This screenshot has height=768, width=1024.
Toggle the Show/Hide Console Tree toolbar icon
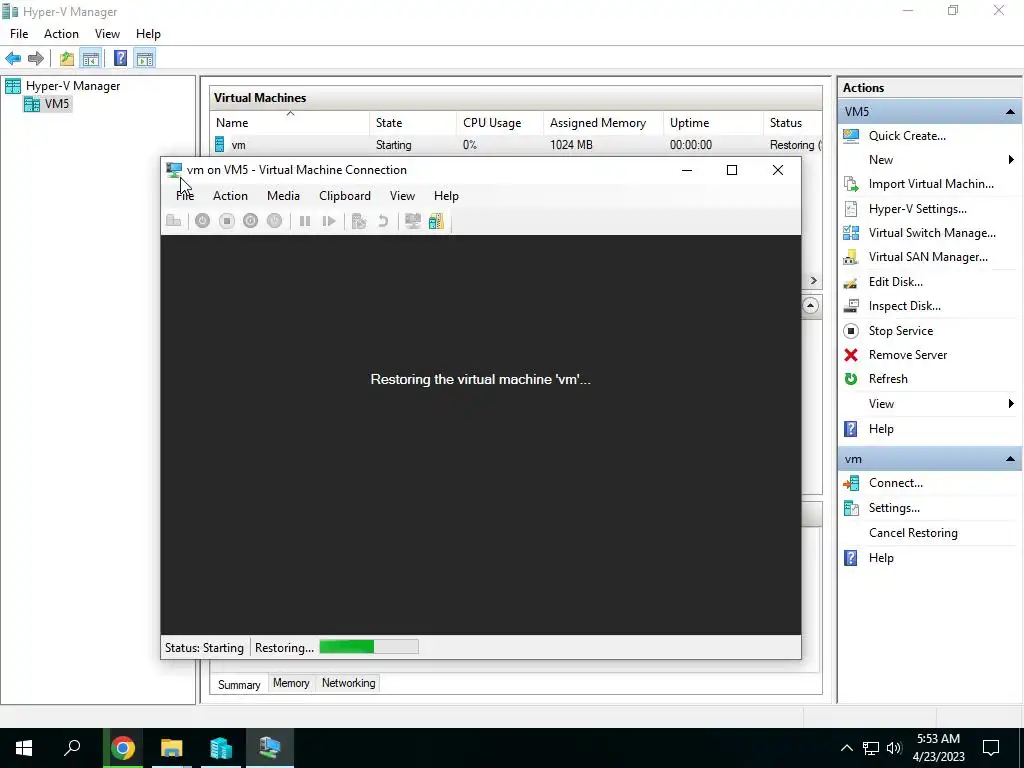click(x=91, y=59)
